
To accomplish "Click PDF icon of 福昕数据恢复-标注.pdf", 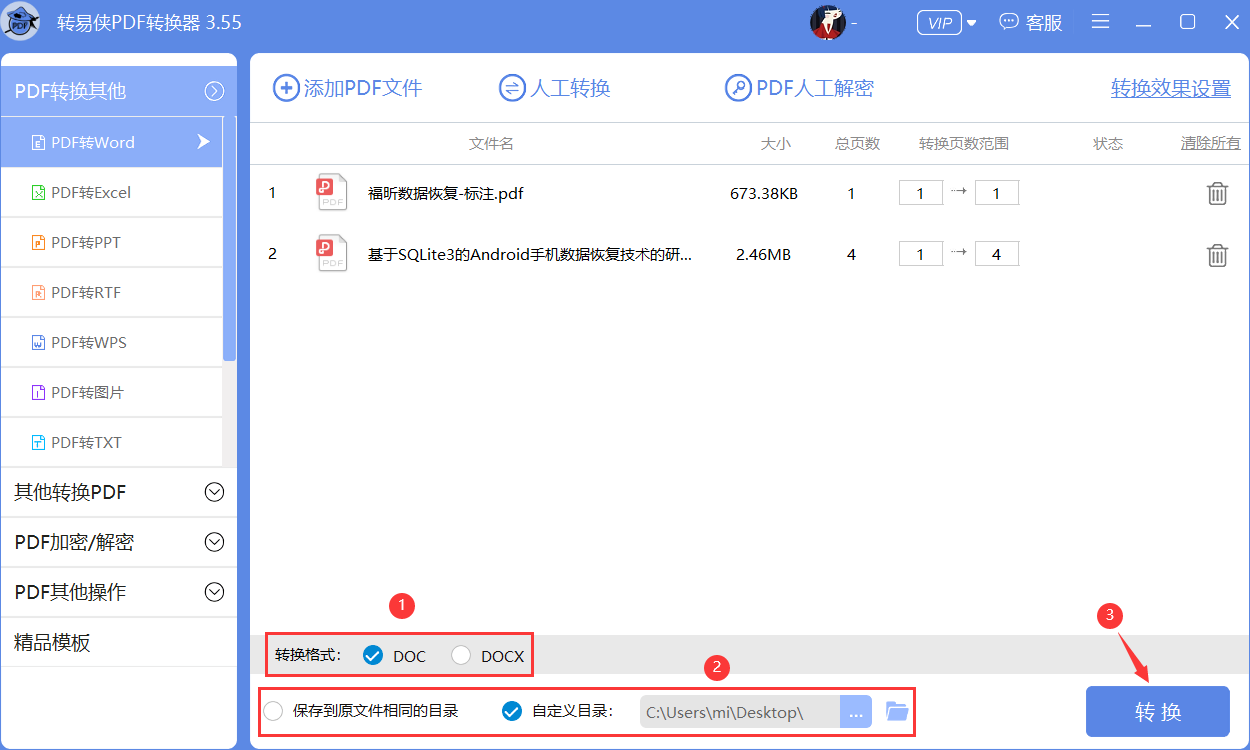I will 332,192.
